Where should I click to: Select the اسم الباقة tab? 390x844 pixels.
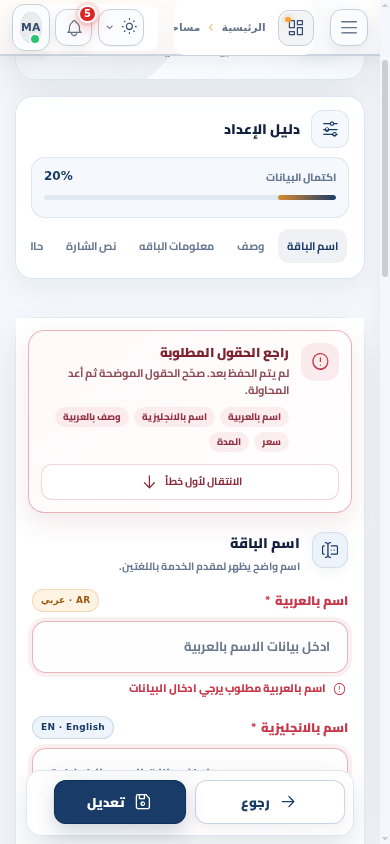313,247
